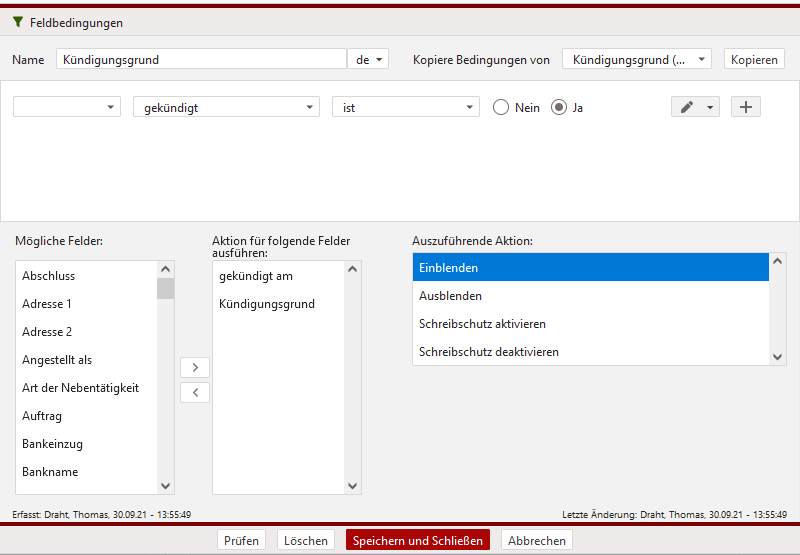Click the pencil edit icon
Screen dimensions: 800x555
pyautogui.click(x=686, y=107)
